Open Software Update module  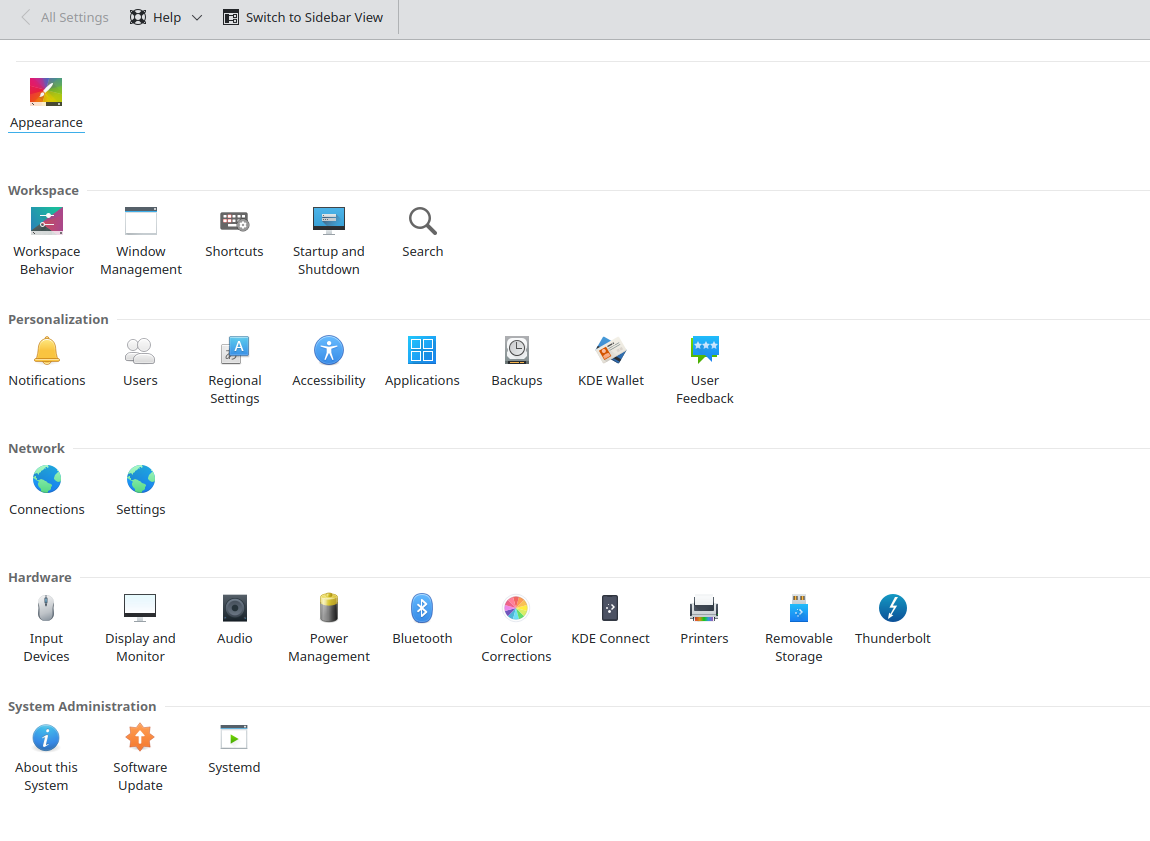pos(140,737)
